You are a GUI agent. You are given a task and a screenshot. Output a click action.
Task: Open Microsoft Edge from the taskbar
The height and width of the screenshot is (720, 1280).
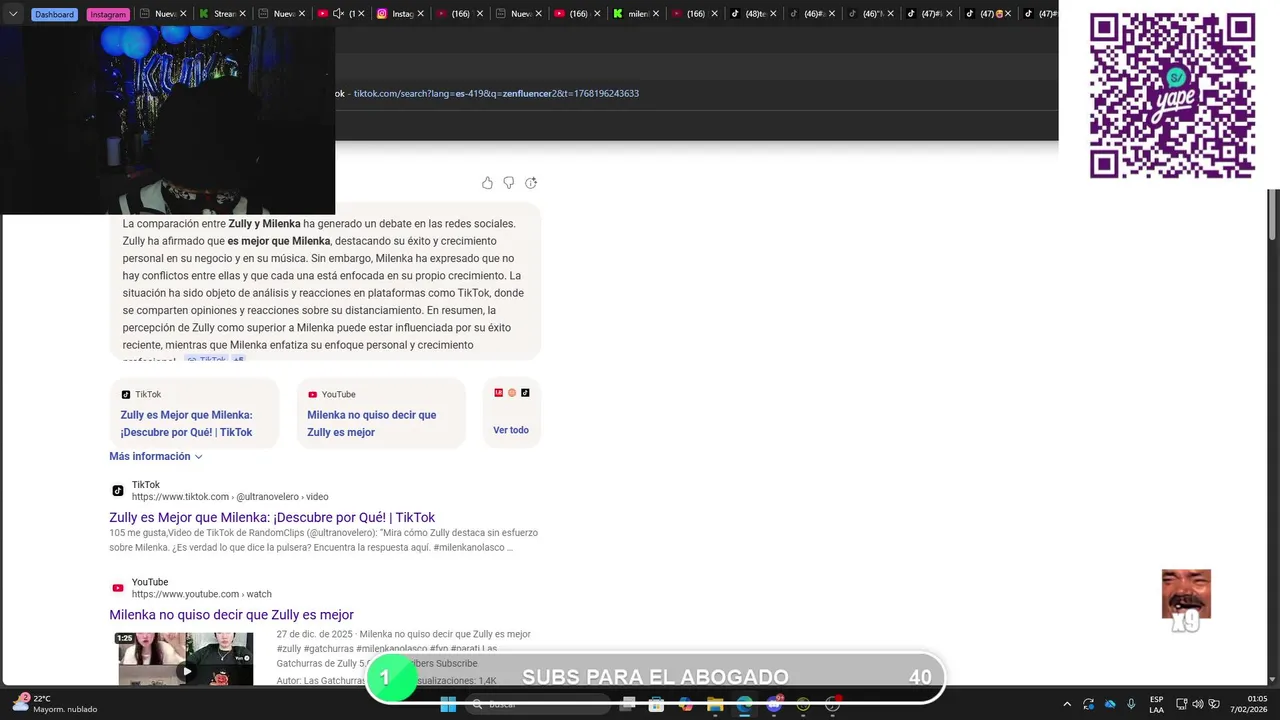click(x=745, y=705)
